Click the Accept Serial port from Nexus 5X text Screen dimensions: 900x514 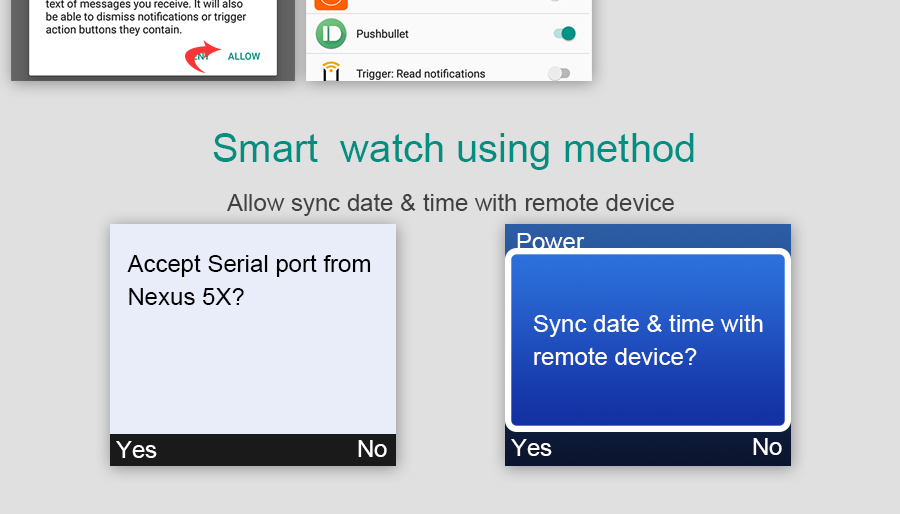pos(249,280)
